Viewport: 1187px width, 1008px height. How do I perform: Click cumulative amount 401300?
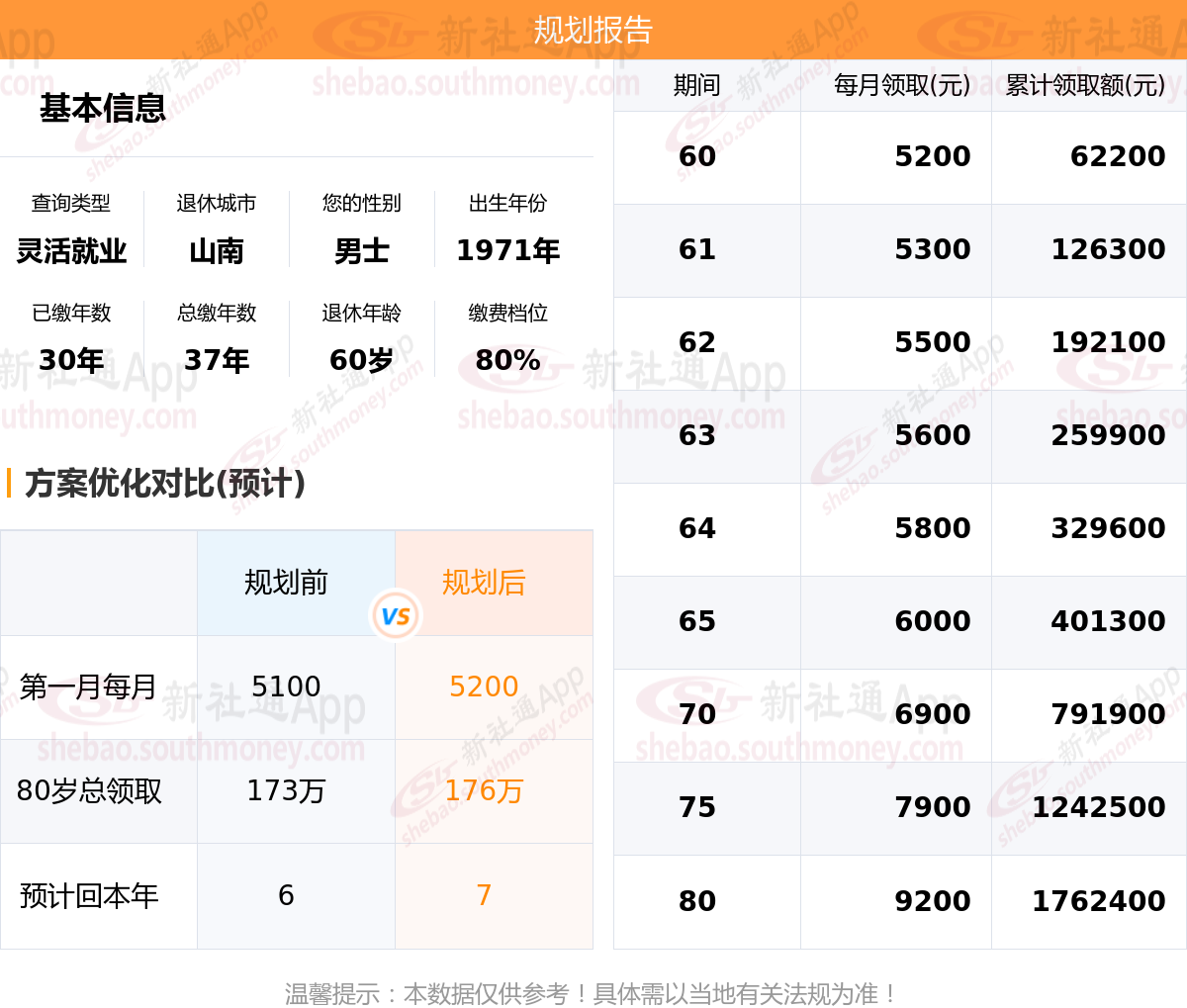click(1109, 621)
